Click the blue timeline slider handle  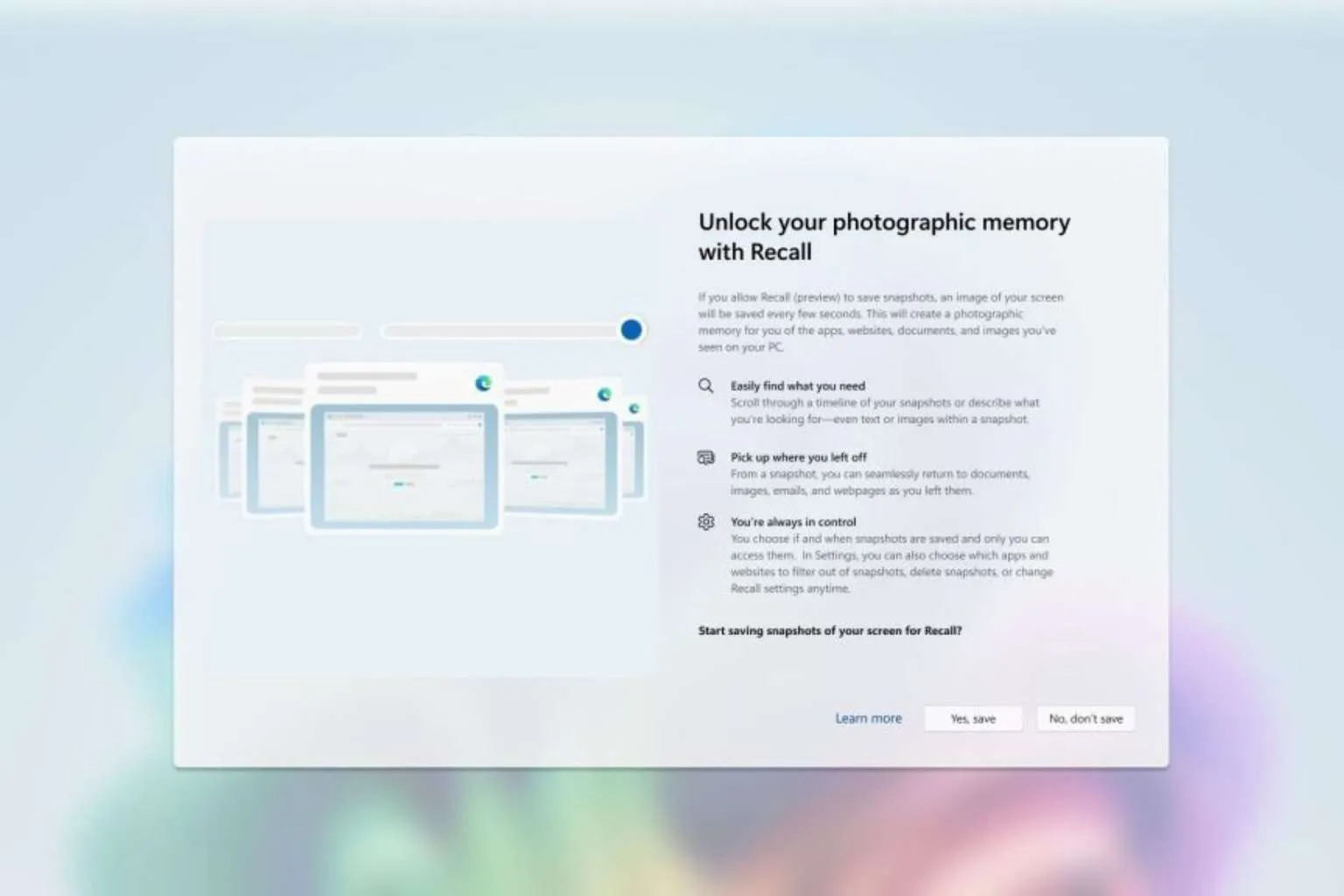[631, 330]
